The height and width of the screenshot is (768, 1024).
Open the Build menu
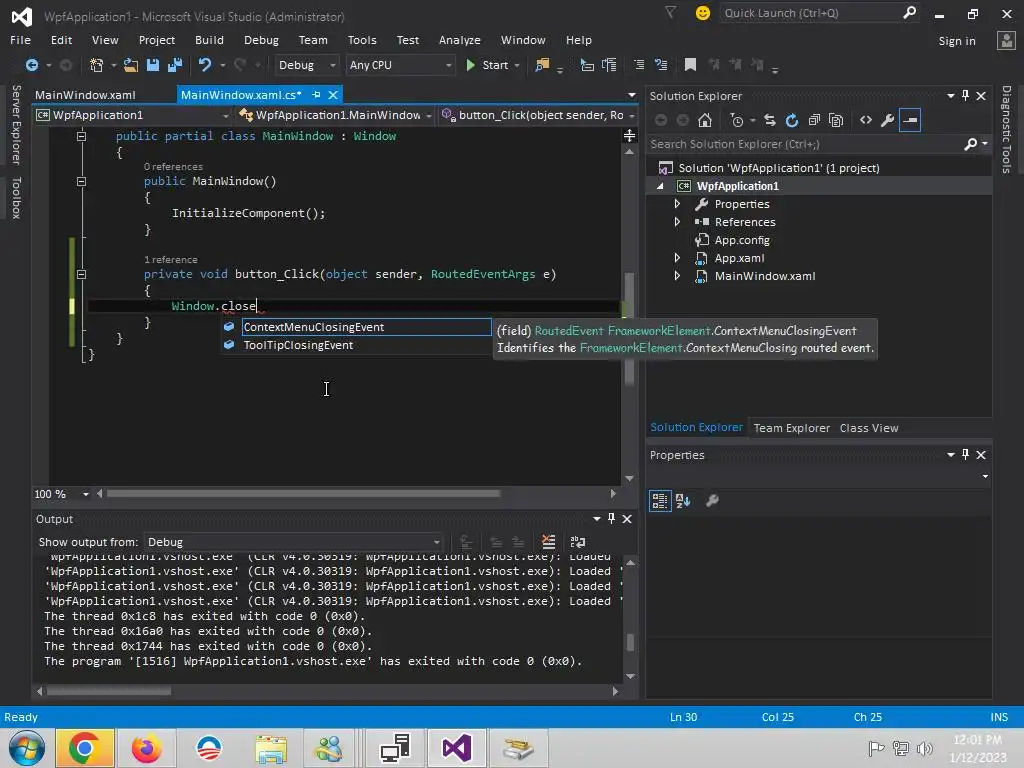209,40
